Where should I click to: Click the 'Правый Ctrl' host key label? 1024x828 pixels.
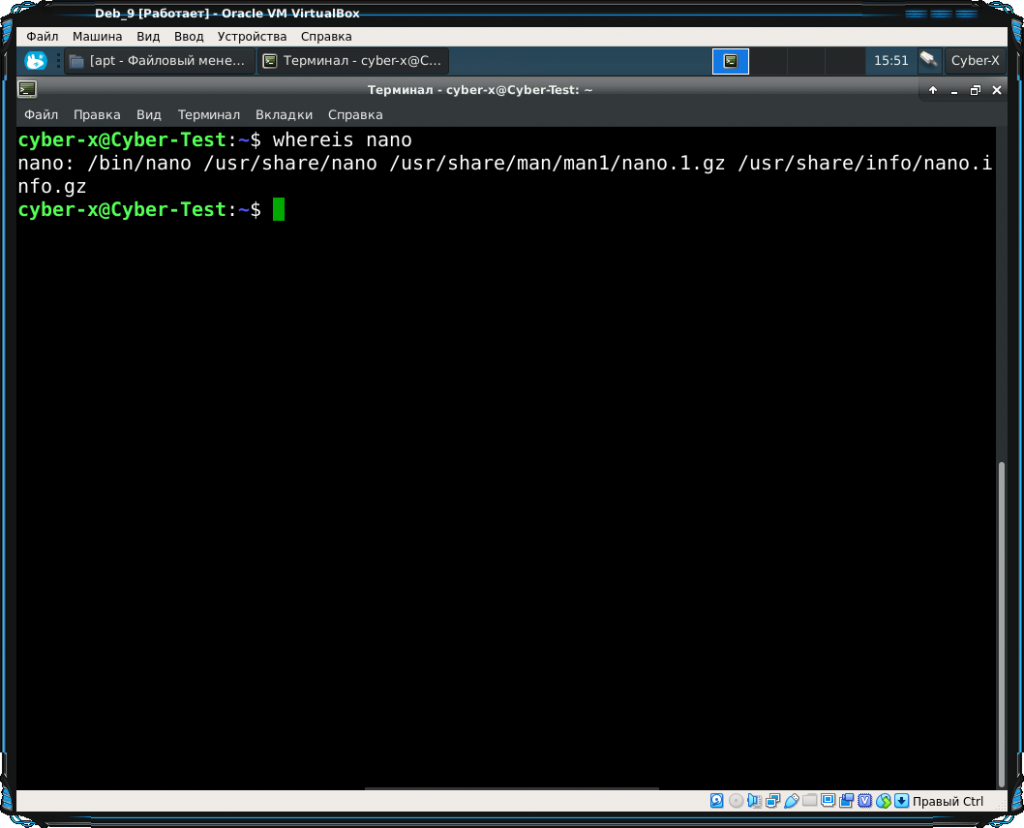[948, 801]
